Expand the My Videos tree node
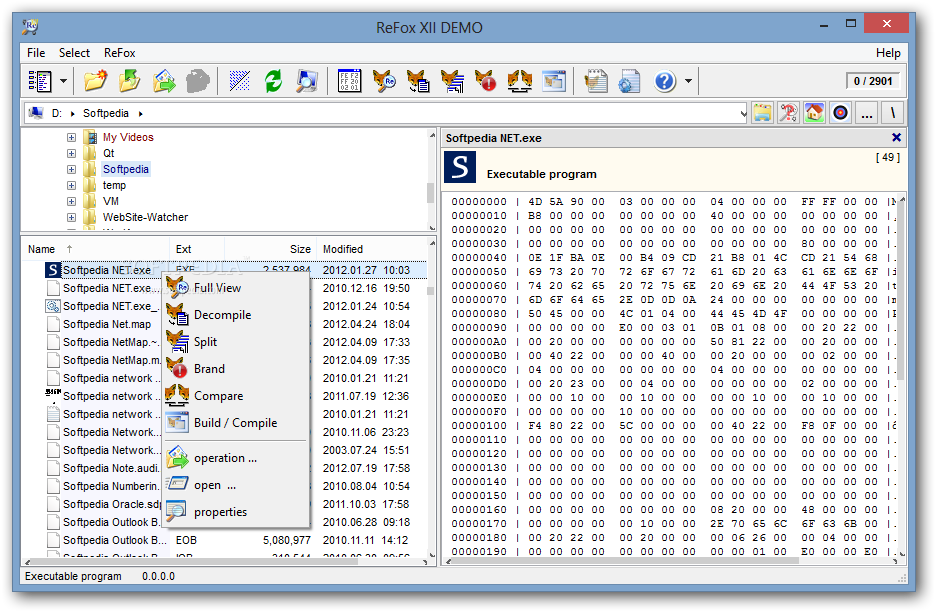936x612 pixels. 72,137
